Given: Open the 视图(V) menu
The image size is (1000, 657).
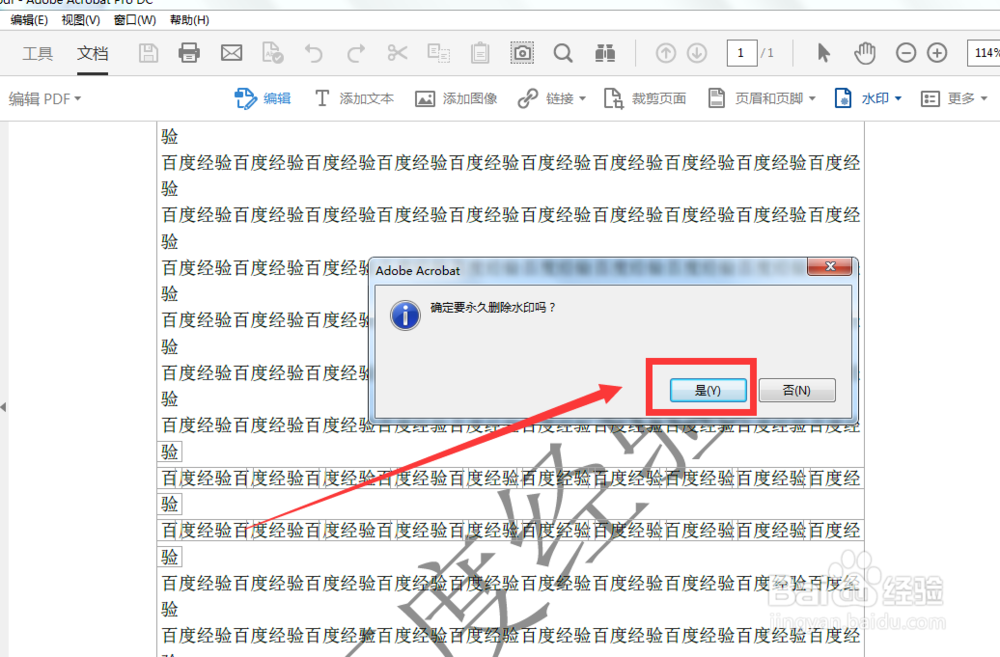Looking at the screenshot, I should (x=80, y=20).
